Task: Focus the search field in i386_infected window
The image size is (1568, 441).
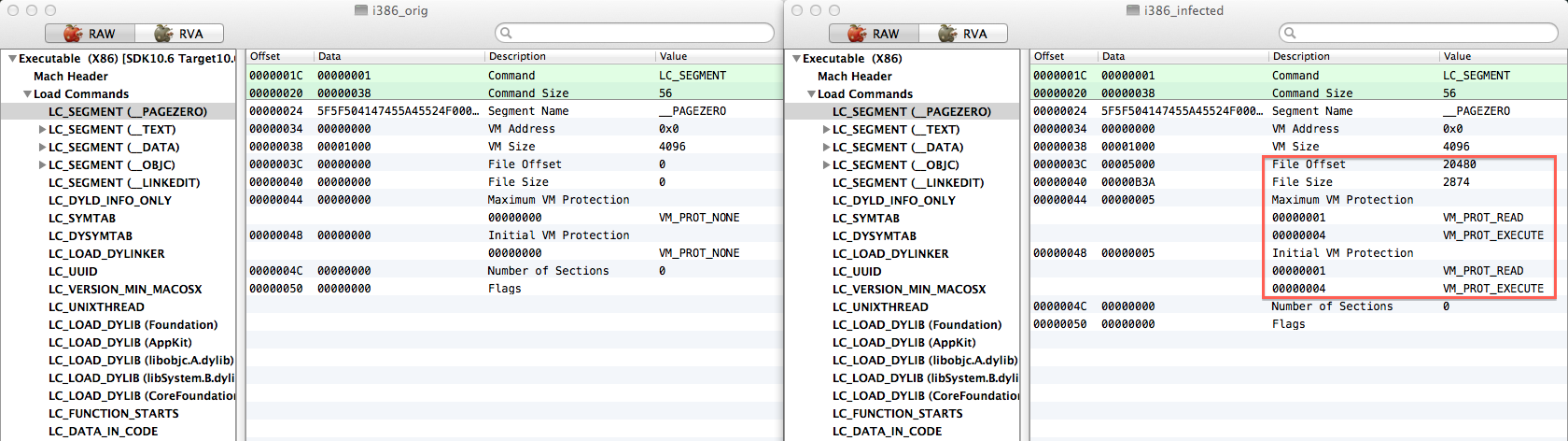Action: [x=1419, y=33]
